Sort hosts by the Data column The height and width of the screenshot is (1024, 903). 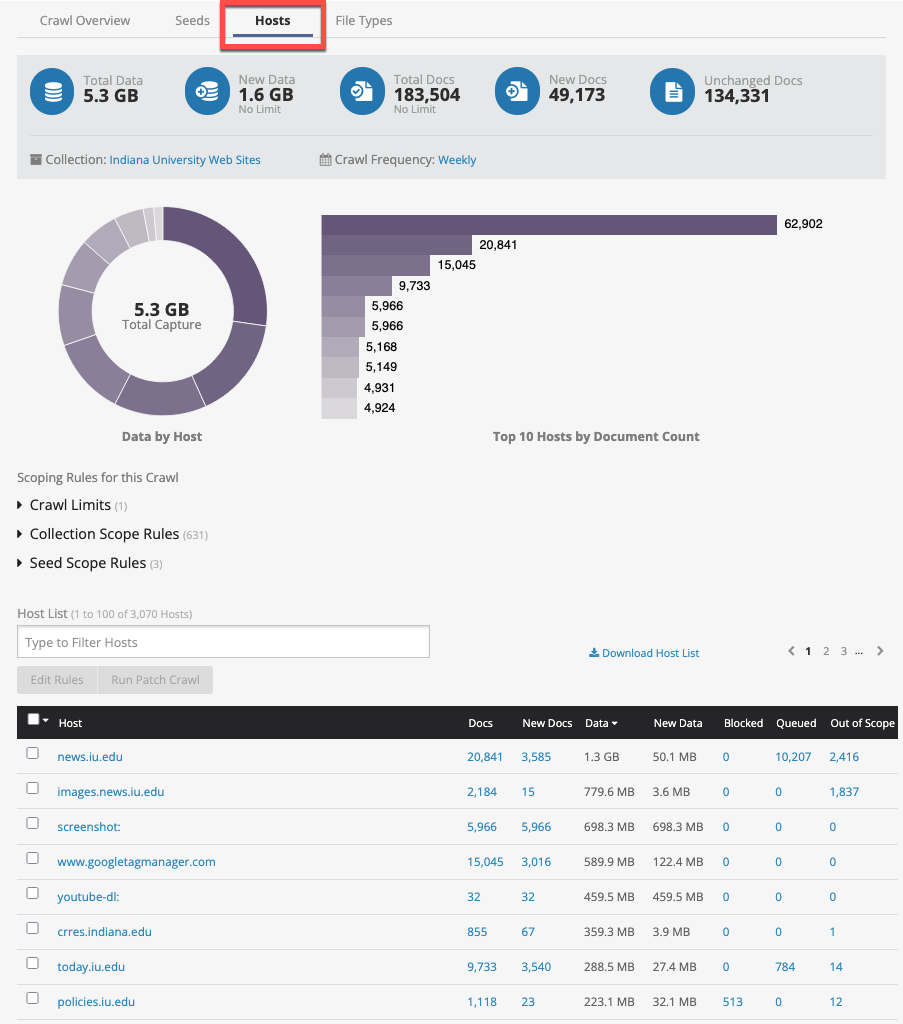point(601,723)
